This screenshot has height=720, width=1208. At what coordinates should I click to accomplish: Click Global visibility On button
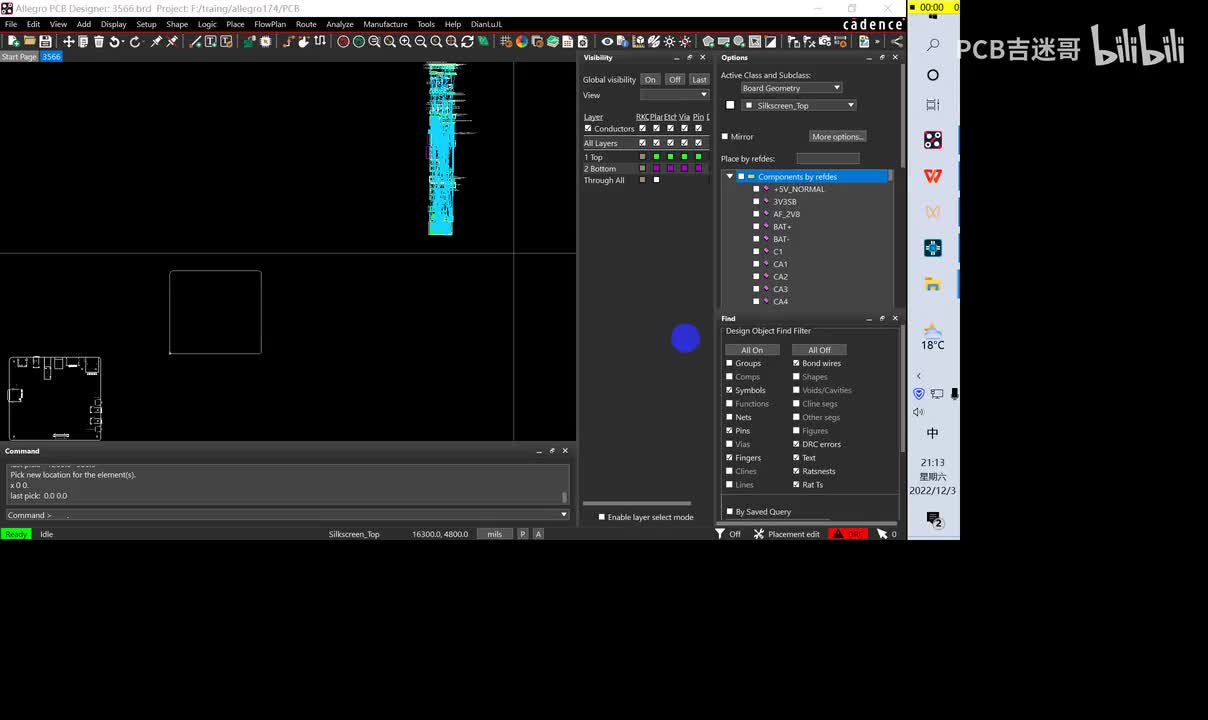click(x=650, y=80)
